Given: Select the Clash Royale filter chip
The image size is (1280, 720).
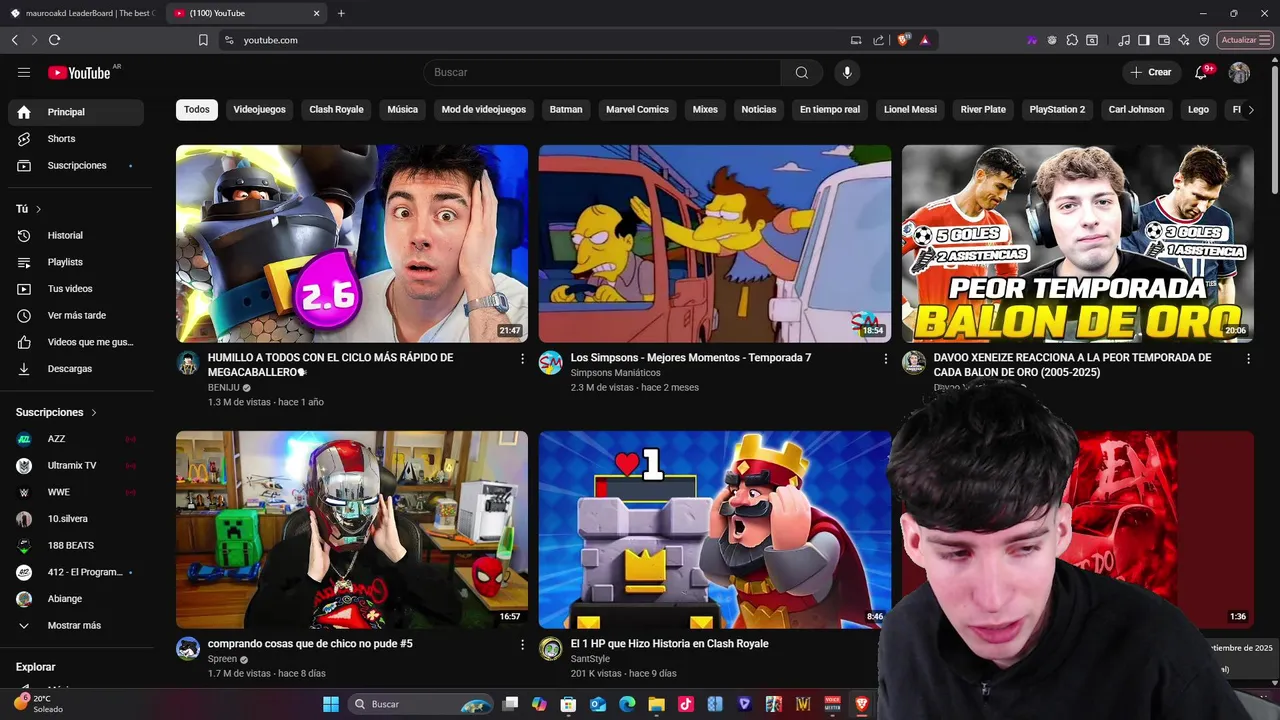Looking at the screenshot, I should point(336,110).
